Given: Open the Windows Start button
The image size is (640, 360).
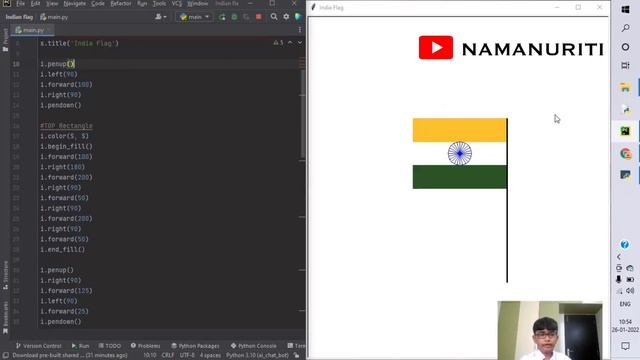Looking at the screenshot, I should [x=625, y=9].
